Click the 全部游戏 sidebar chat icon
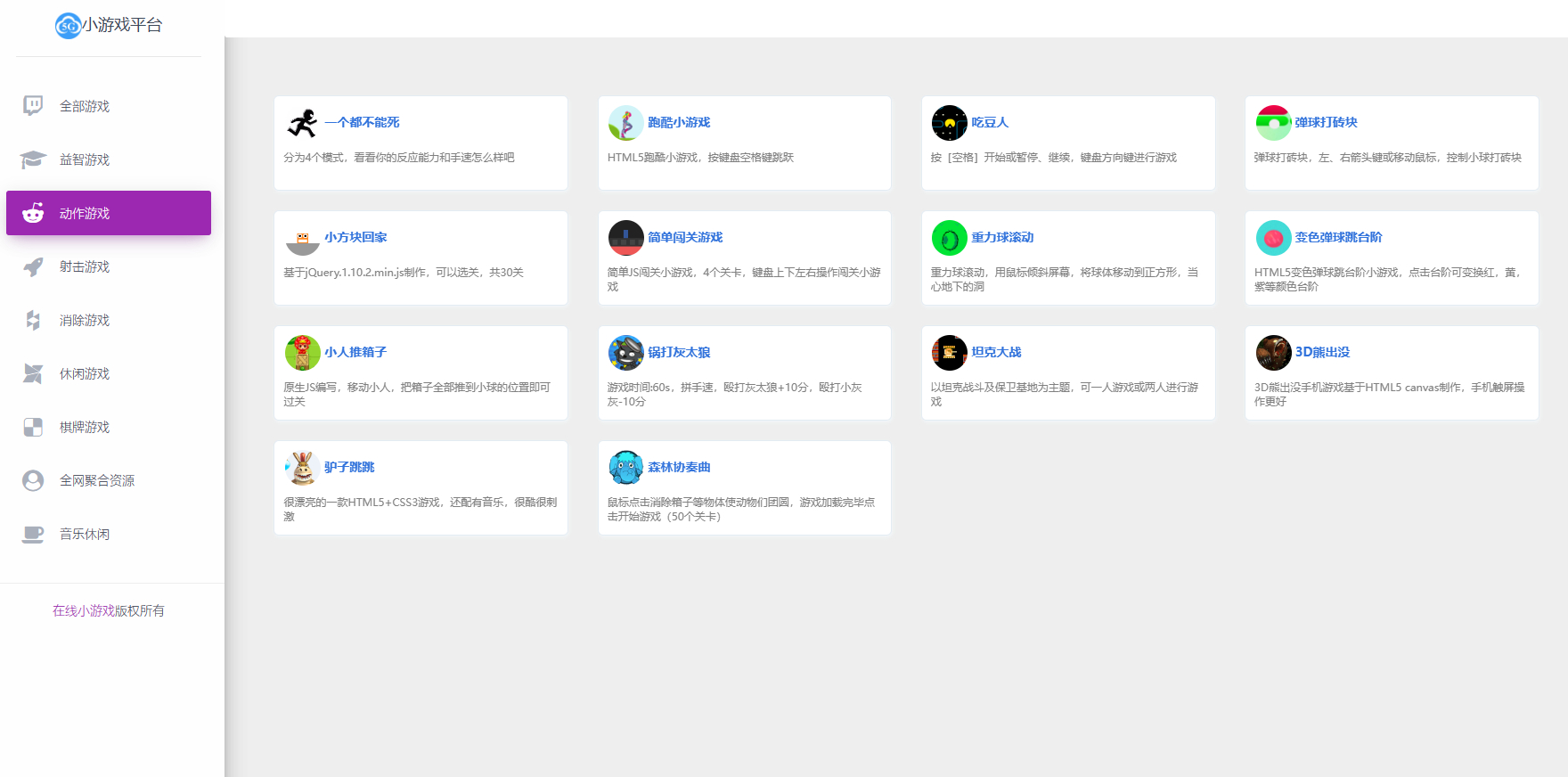The width and height of the screenshot is (1568, 777). point(33,106)
